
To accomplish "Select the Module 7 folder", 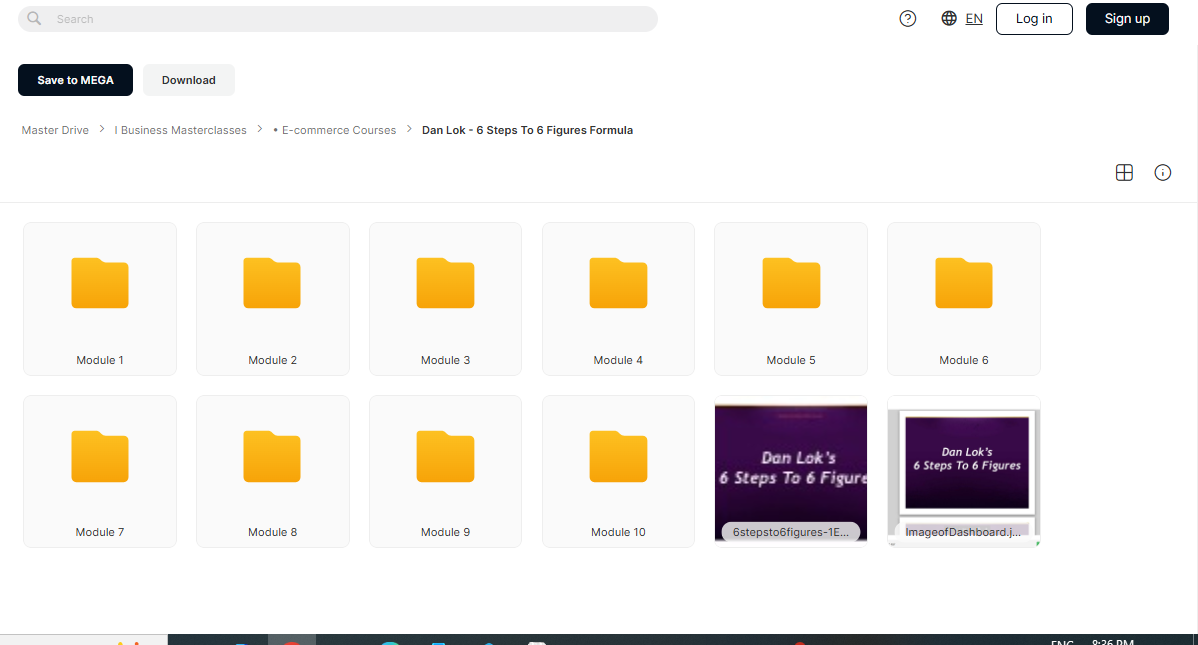I will [100, 472].
